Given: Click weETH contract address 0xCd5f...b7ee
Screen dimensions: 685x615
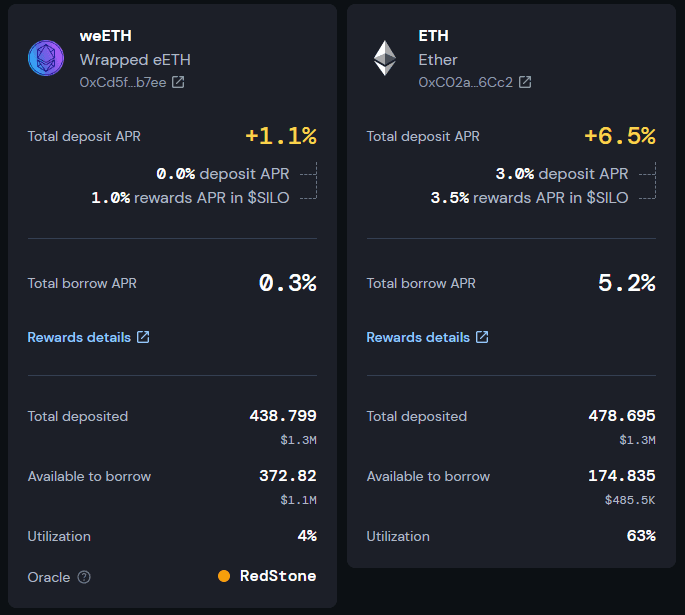Looking at the screenshot, I should pos(123,82).
